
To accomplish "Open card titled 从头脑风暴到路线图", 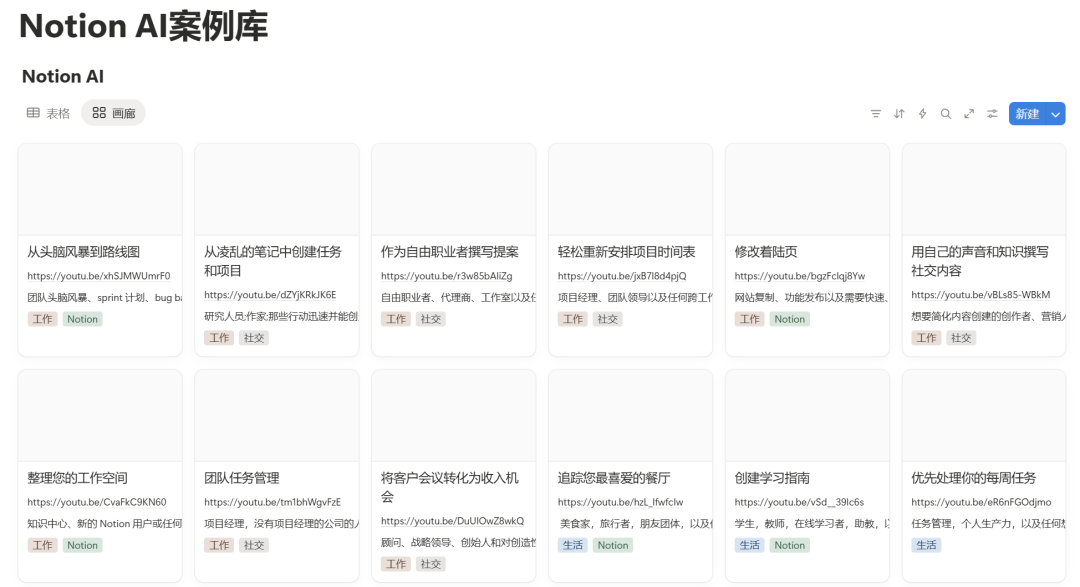I will (83, 251).
